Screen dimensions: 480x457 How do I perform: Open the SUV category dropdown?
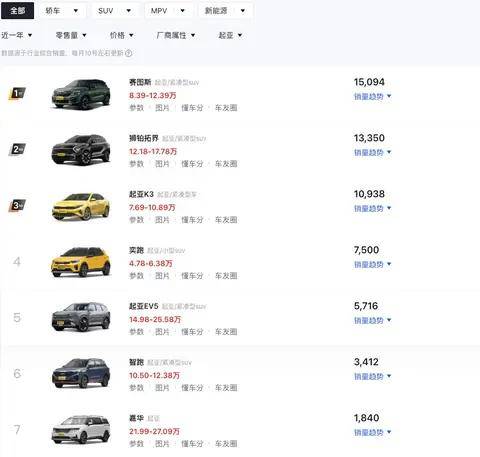coord(115,11)
